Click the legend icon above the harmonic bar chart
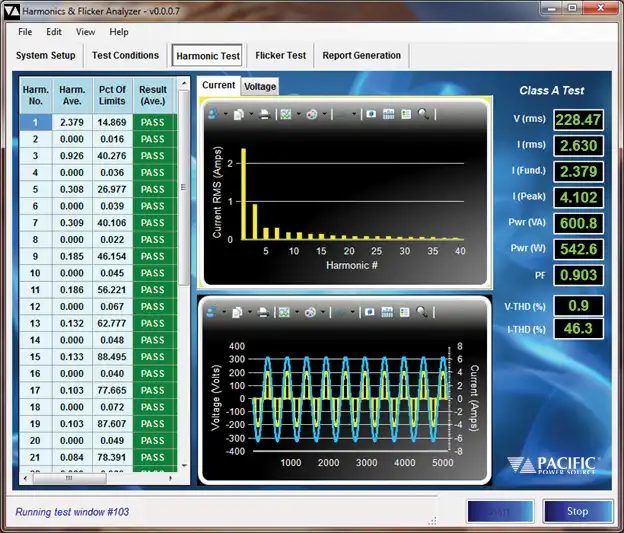 406,114
